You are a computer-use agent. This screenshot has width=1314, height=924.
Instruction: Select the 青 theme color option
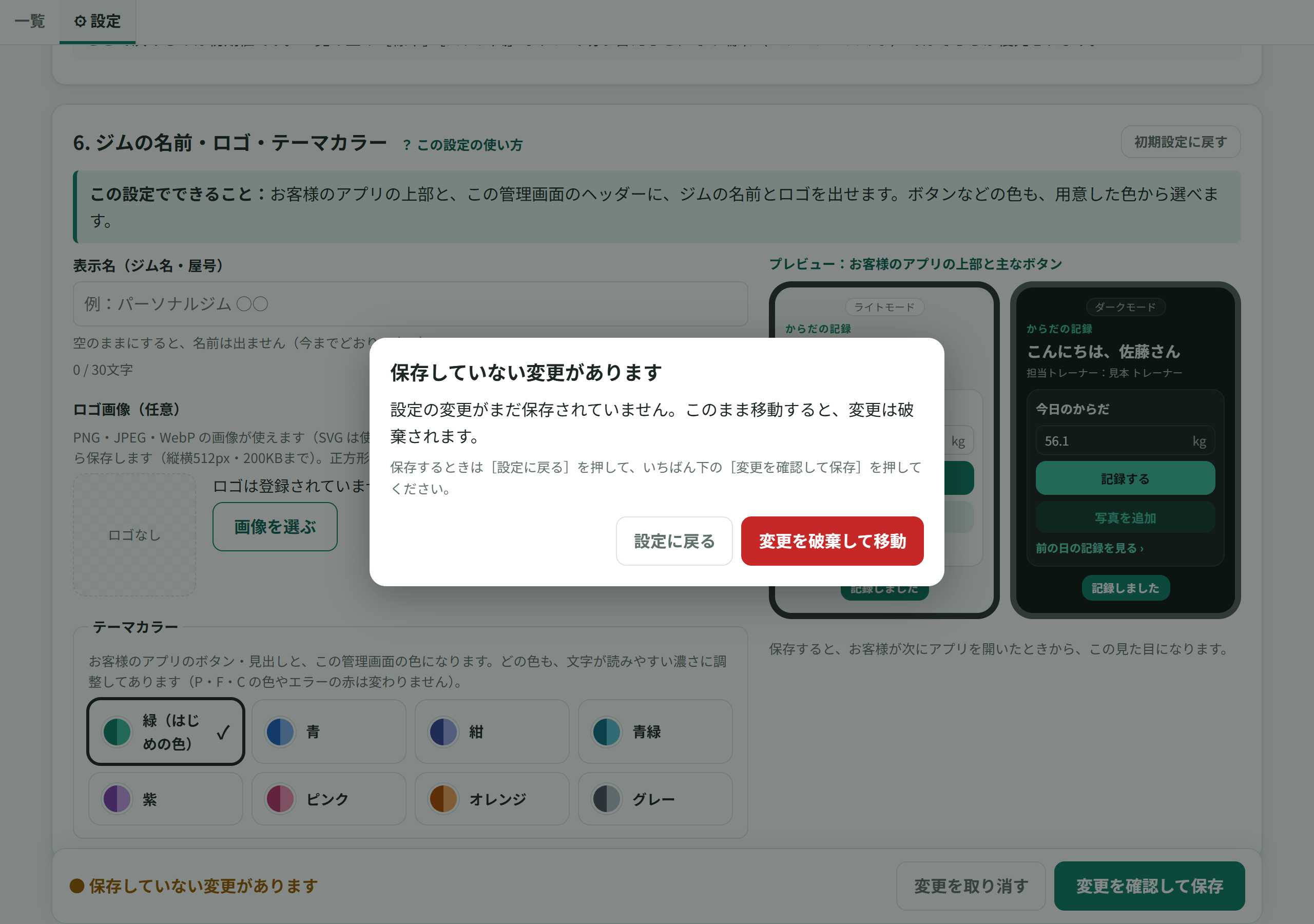tap(328, 731)
